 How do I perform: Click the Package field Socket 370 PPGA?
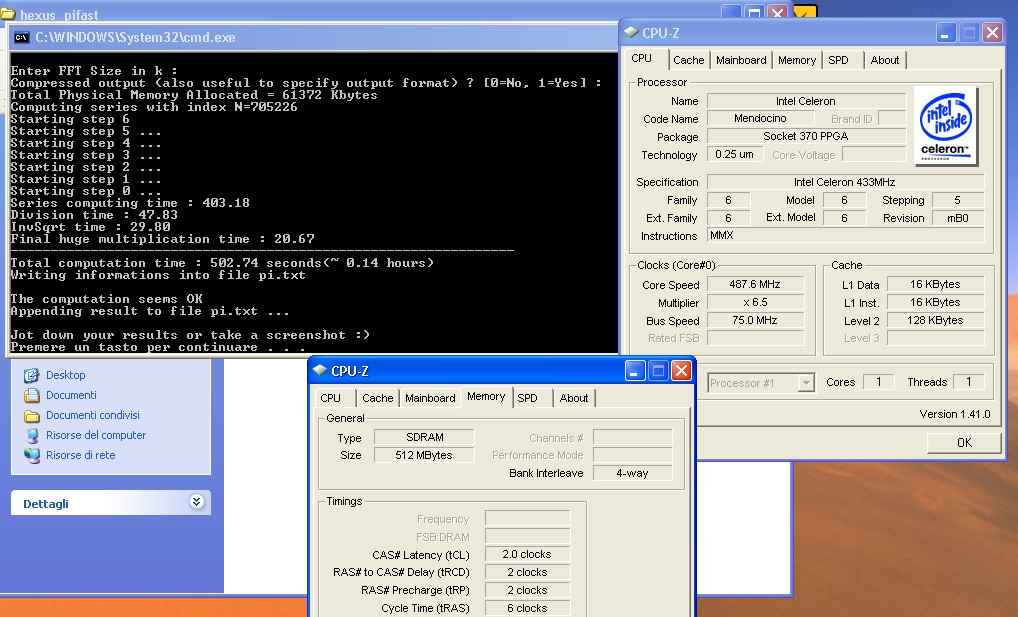coord(806,136)
